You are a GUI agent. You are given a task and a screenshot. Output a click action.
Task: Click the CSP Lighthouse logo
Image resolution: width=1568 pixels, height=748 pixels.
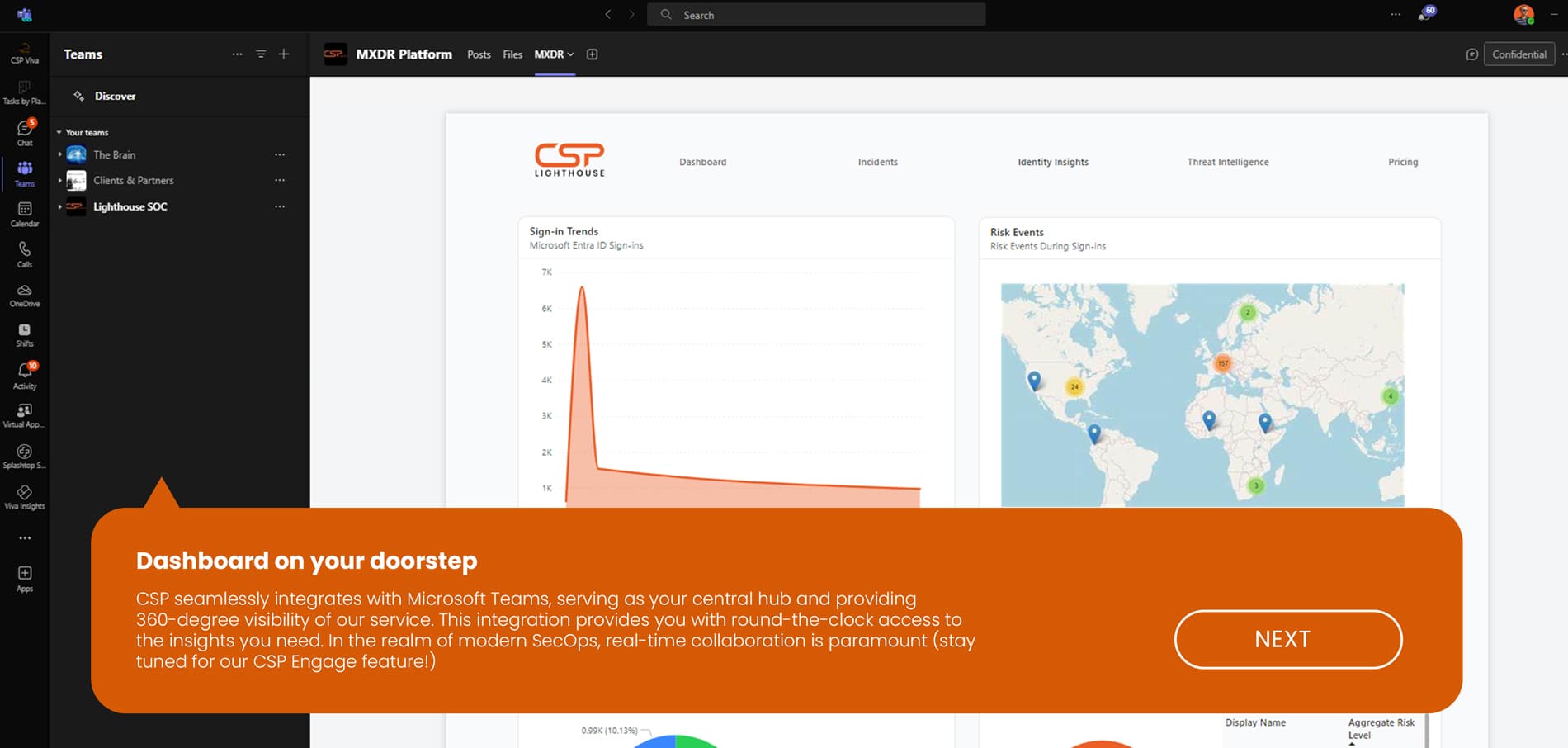569,160
